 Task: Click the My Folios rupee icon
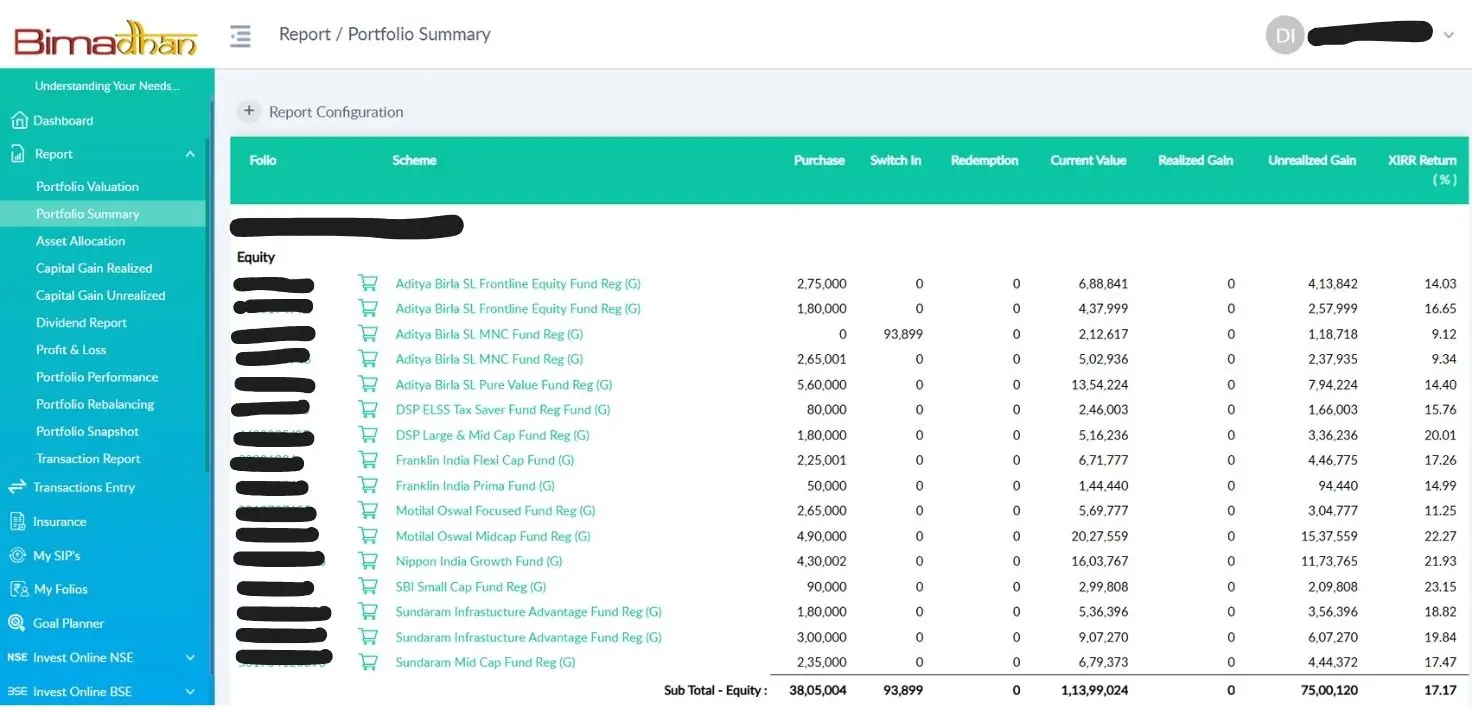pos(17,589)
